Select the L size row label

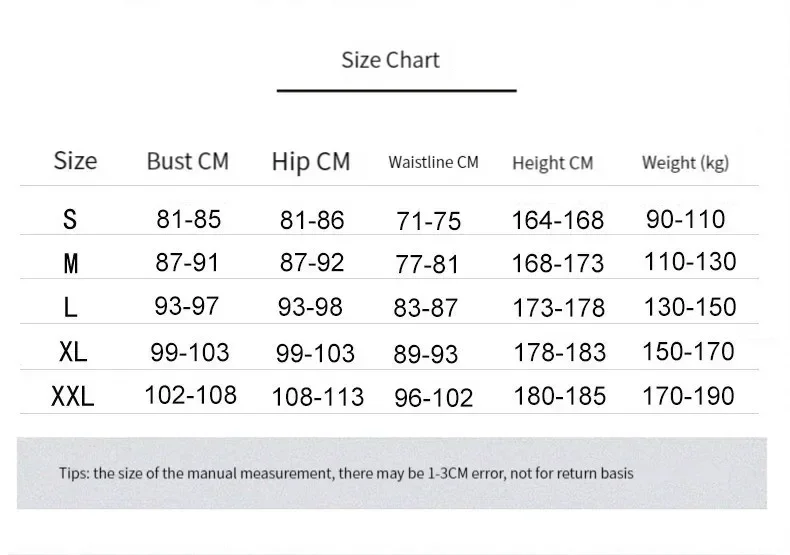[x=71, y=307]
